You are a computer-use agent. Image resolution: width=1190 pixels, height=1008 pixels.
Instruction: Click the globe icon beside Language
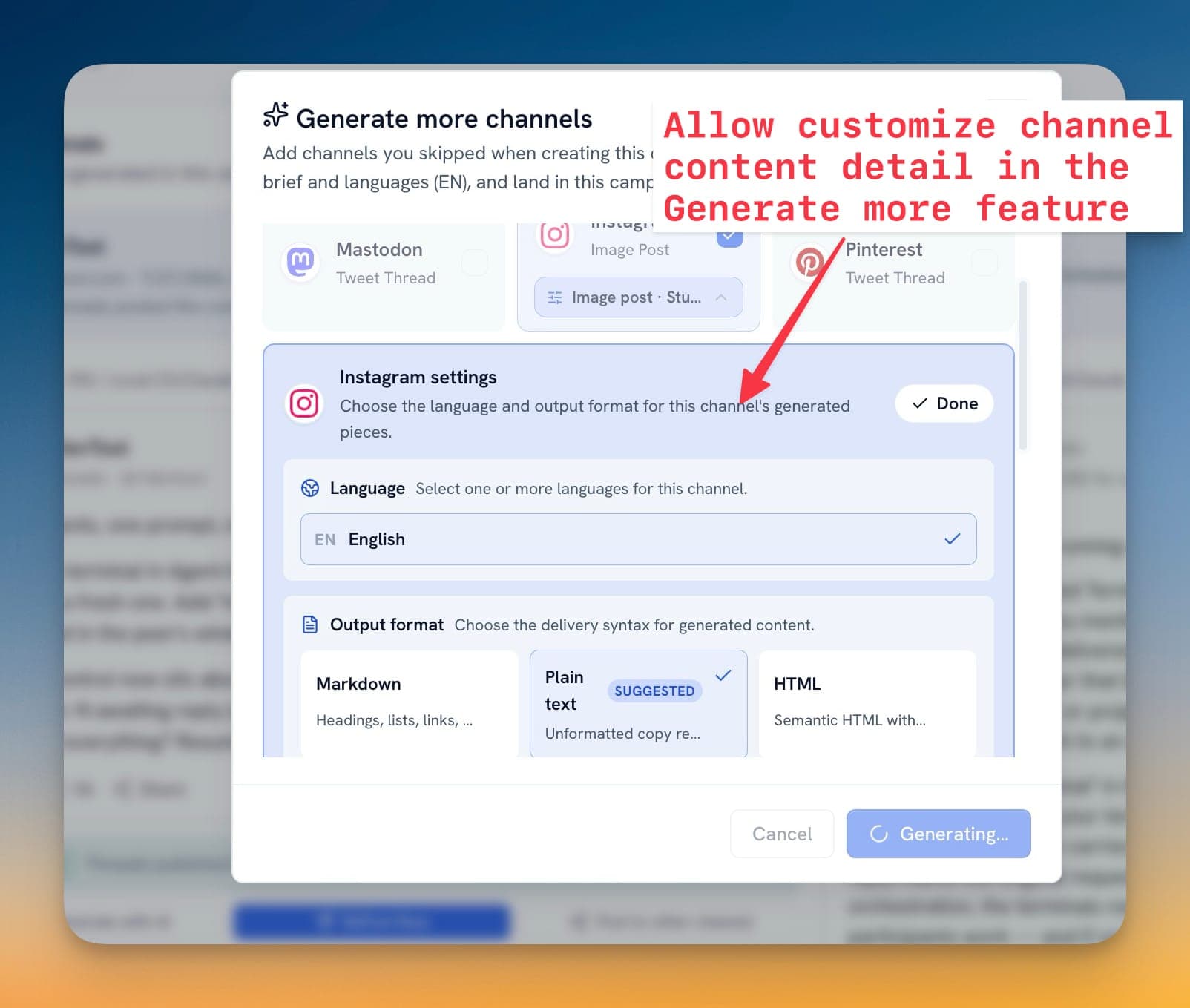click(x=310, y=488)
